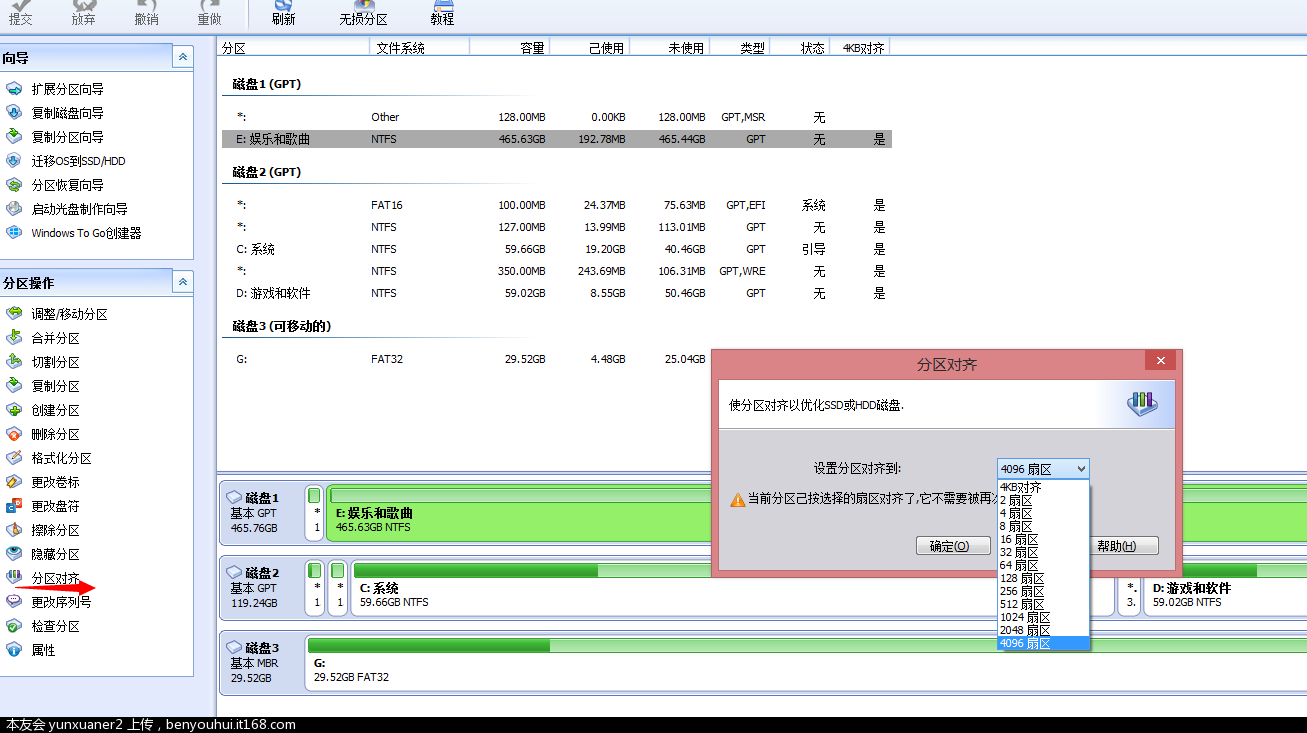Click 刷新 in the toolbar

[283, 13]
